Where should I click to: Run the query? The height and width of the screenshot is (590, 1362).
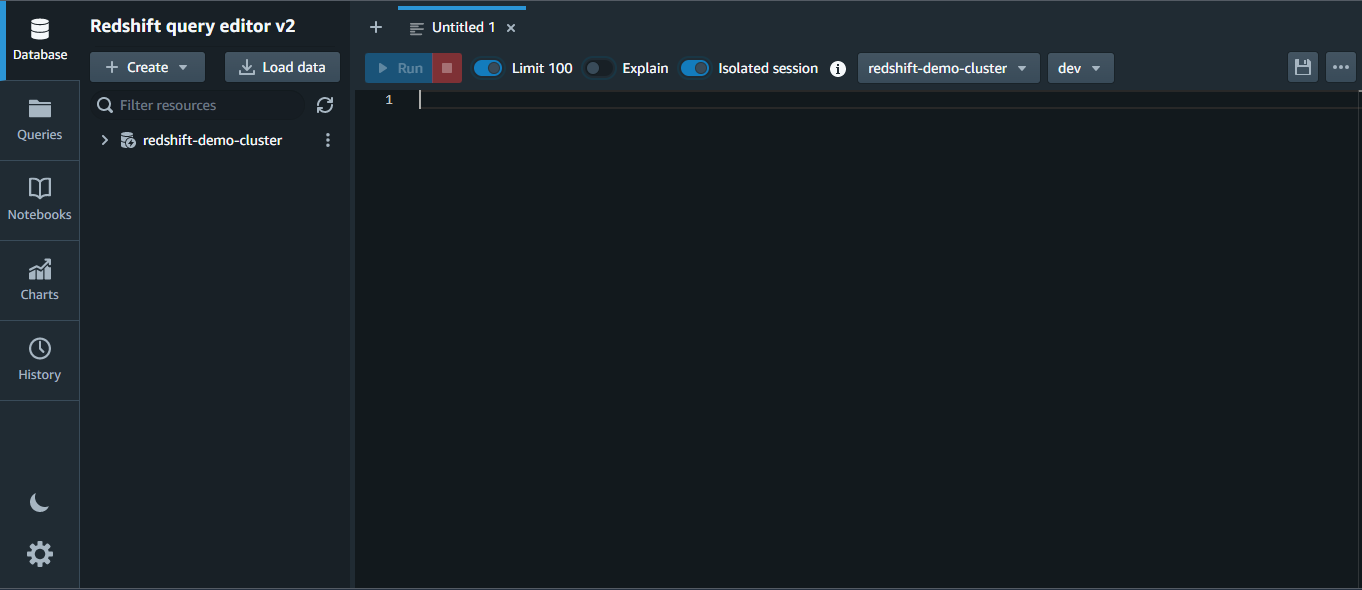pos(399,68)
